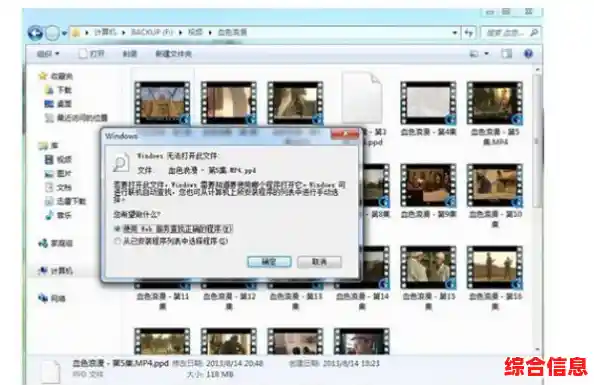Minimize the Explorer window
The height and width of the screenshot is (385, 594).
pos(490,12)
